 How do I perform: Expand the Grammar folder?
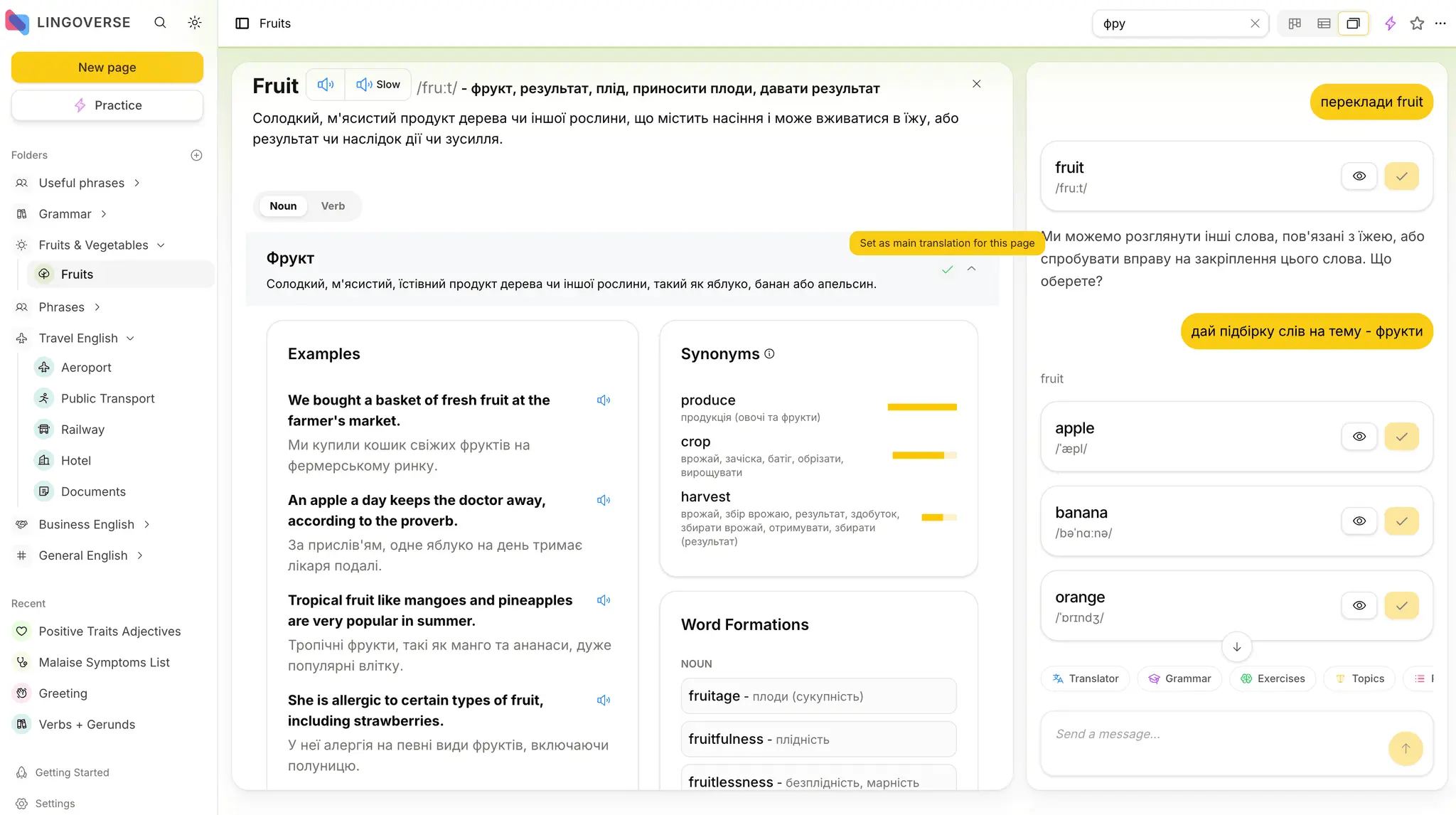pos(104,214)
